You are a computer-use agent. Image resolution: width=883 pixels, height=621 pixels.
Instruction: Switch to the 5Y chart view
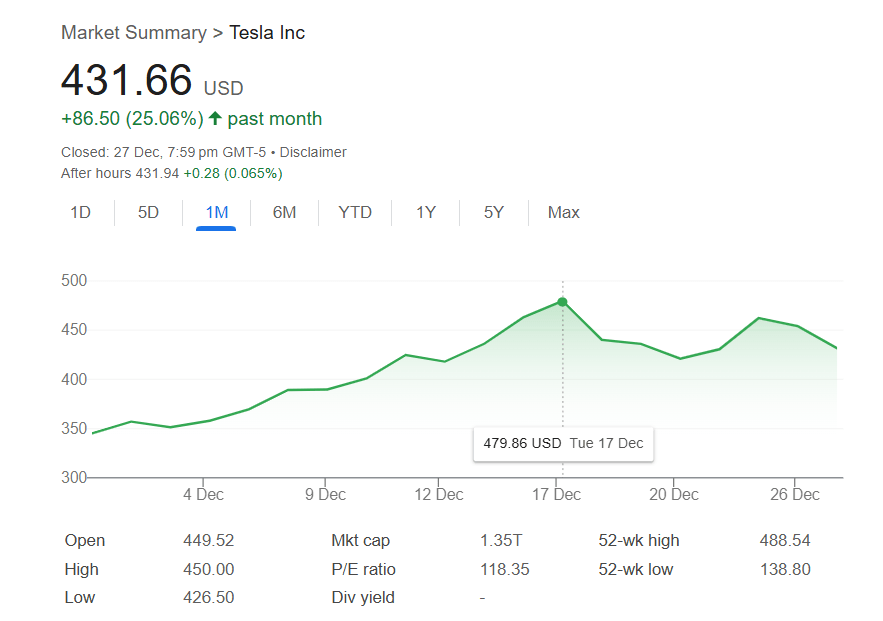494,212
